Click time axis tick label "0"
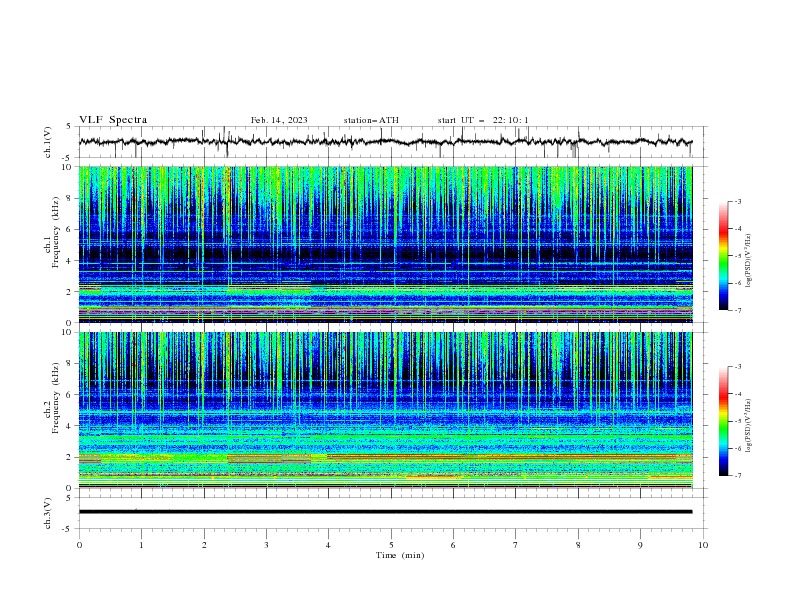 [79, 545]
